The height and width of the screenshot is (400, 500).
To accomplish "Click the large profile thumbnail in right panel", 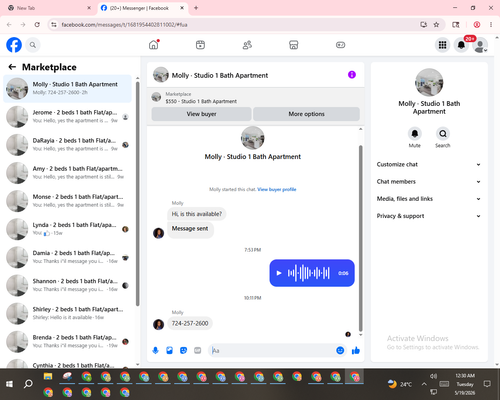I will (x=429, y=83).
